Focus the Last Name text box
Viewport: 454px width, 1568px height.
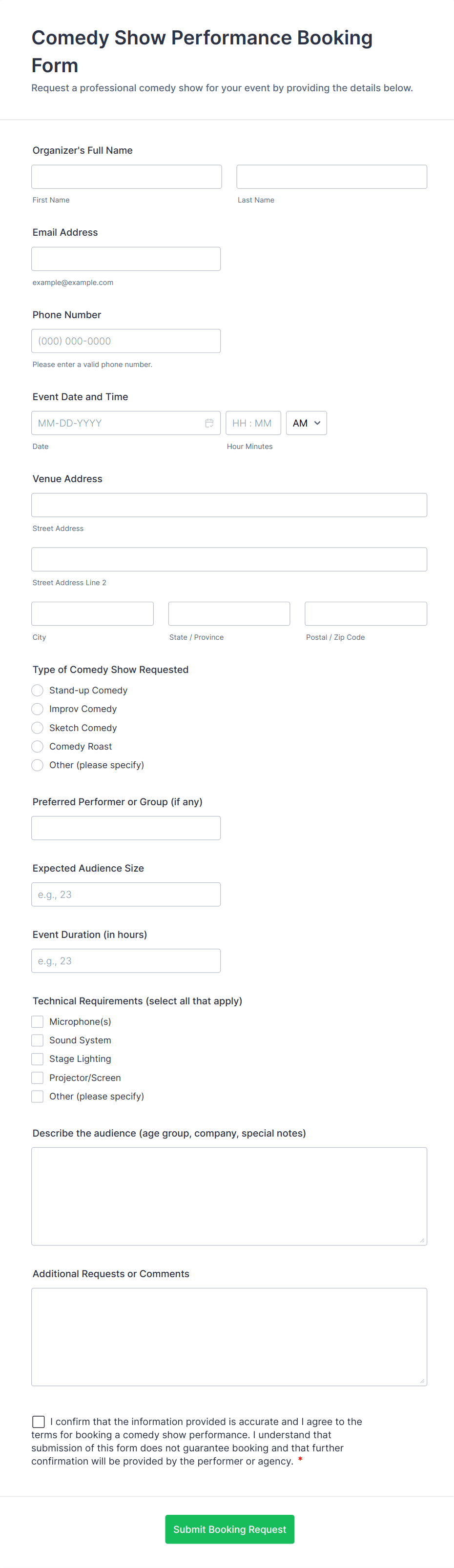pyautogui.click(x=331, y=177)
